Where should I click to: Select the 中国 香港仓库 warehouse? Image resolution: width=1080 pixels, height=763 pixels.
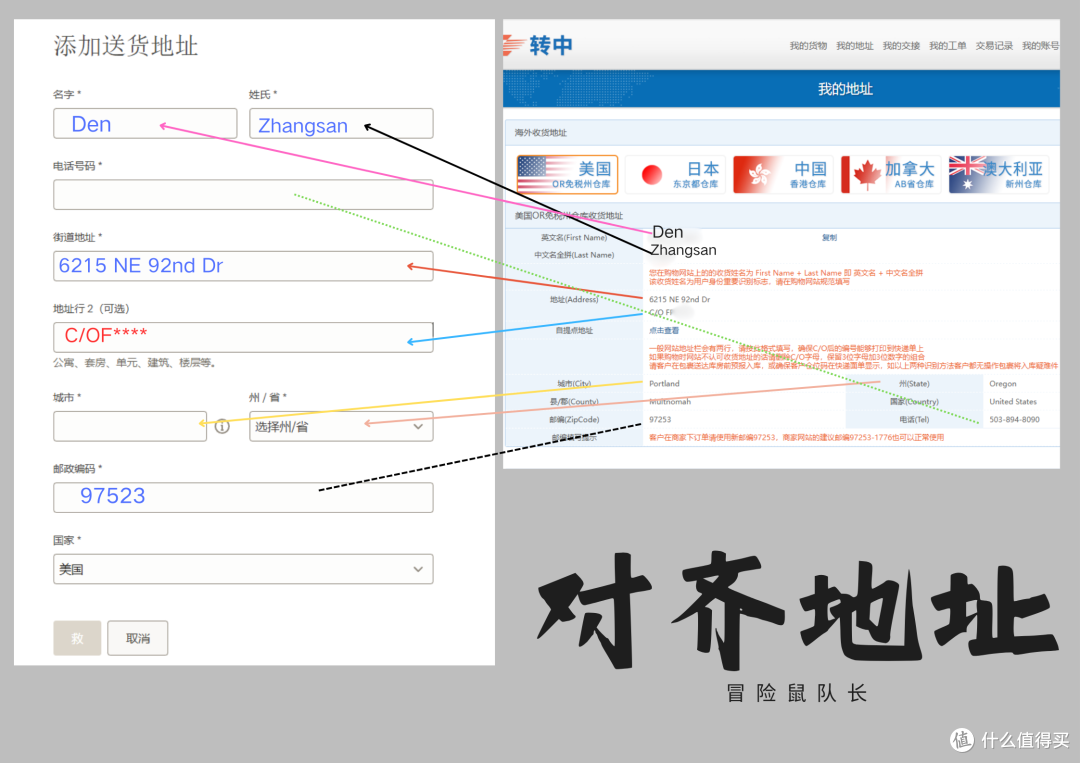pos(783,174)
